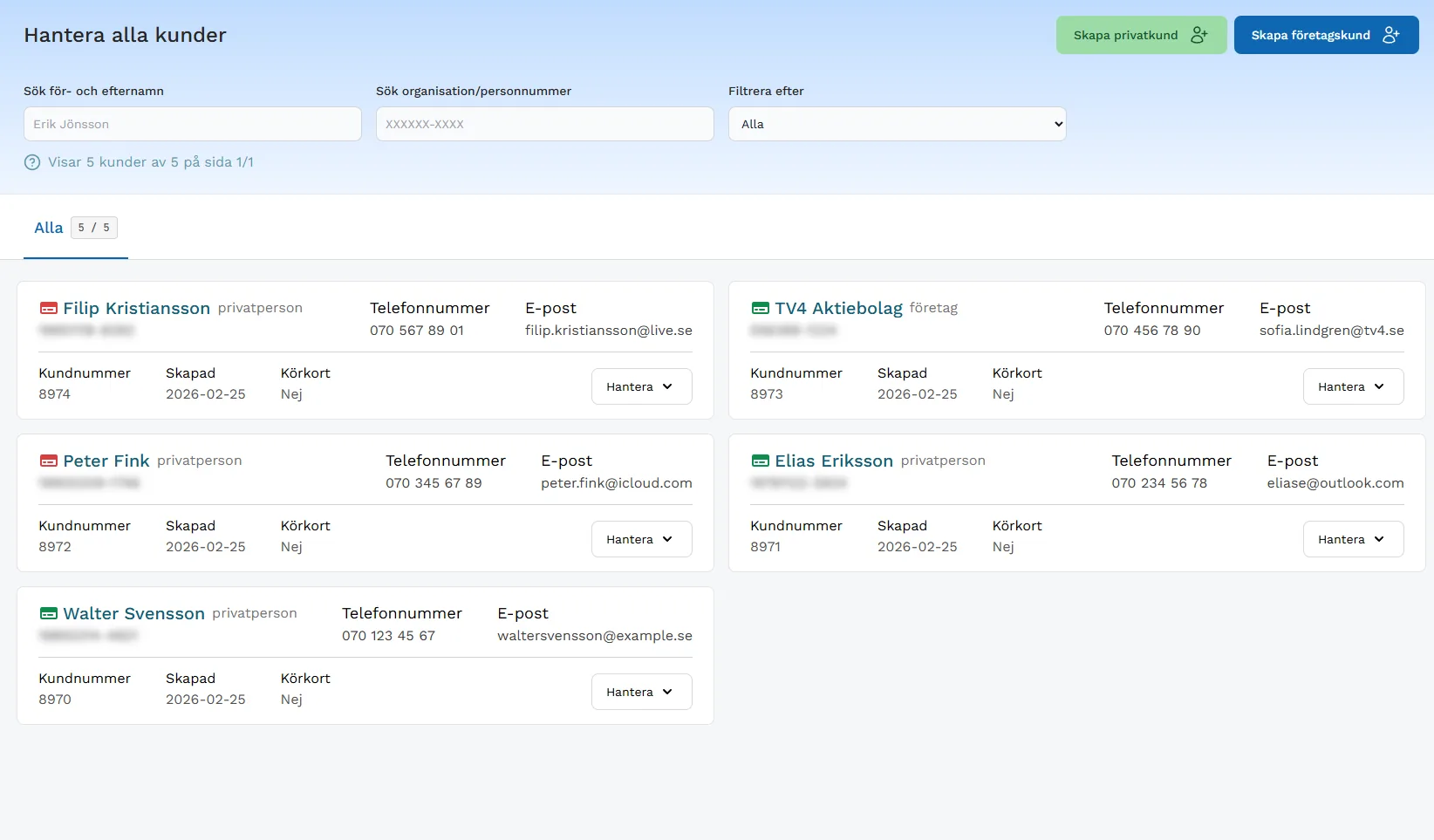Viewport: 1434px width, 840px height.
Task: Open the Filtrera efter dropdown
Action: (897, 124)
